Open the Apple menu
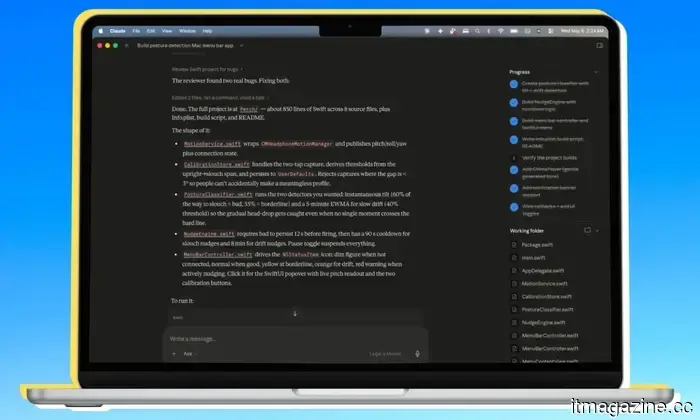The width and height of the screenshot is (700, 420). (x=101, y=31)
